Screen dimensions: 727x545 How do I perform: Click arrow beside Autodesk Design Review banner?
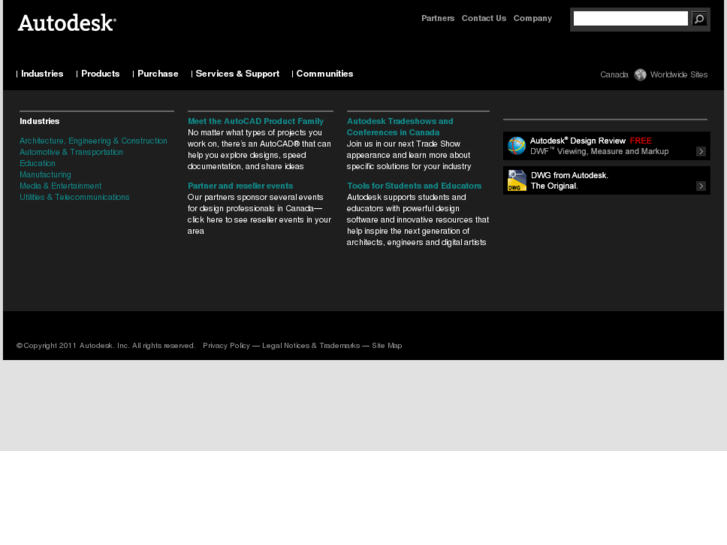(701, 152)
